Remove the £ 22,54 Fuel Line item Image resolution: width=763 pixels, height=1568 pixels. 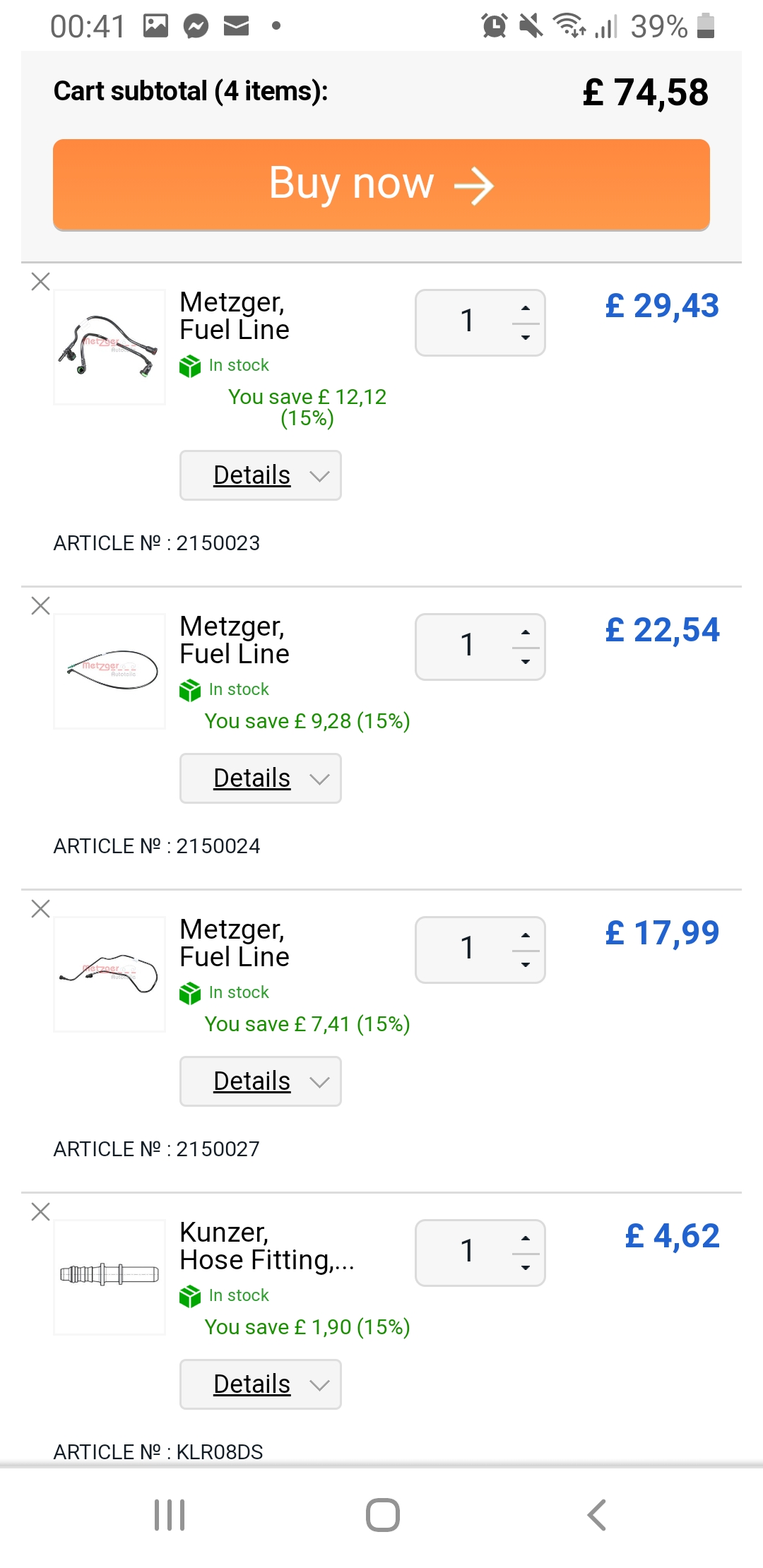[x=41, y=606]
